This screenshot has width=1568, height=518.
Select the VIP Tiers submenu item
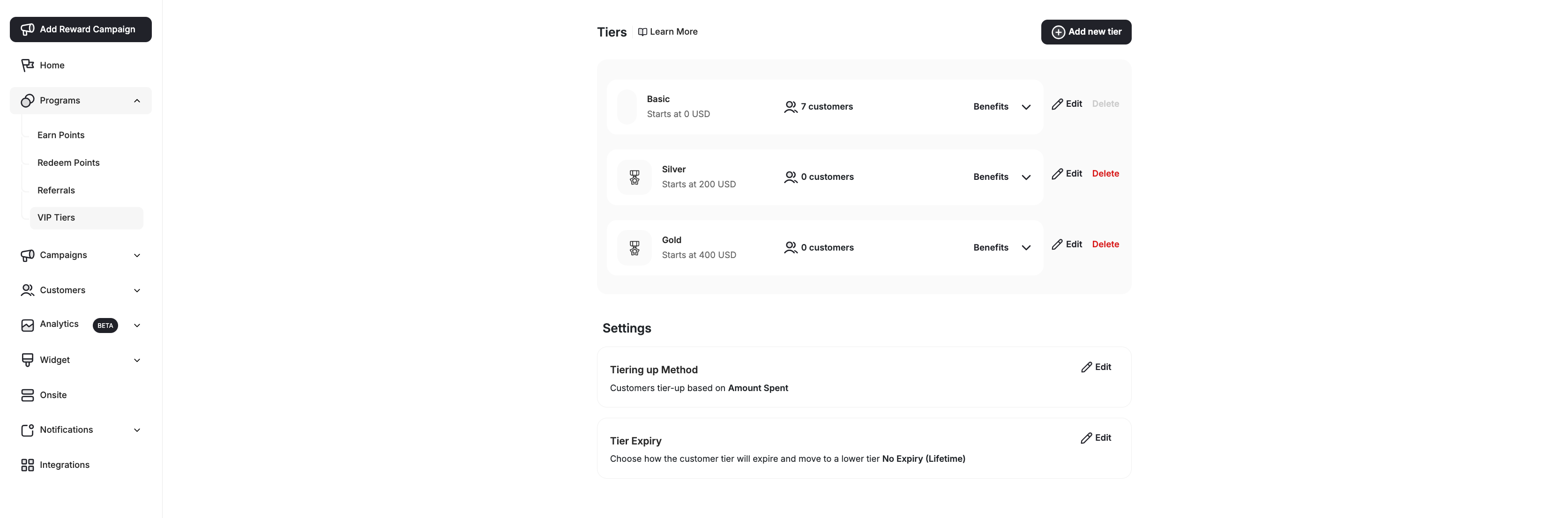point(56,218)
